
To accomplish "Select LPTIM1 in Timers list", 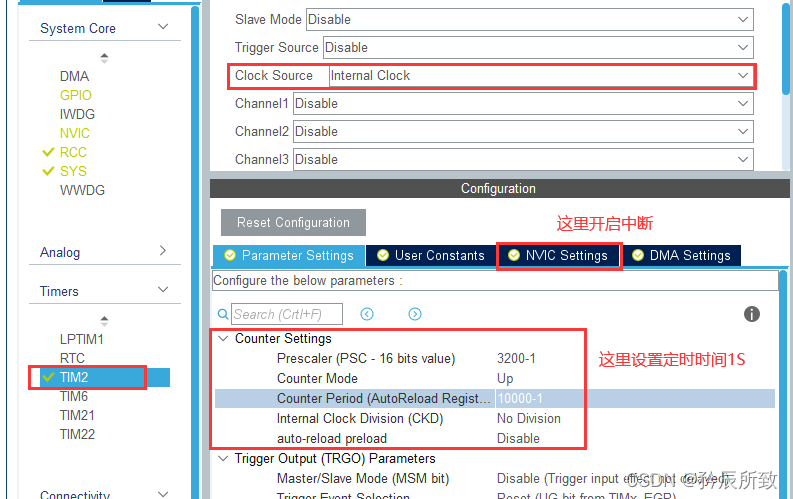I will pyautogui.click(x=81, y=339).
